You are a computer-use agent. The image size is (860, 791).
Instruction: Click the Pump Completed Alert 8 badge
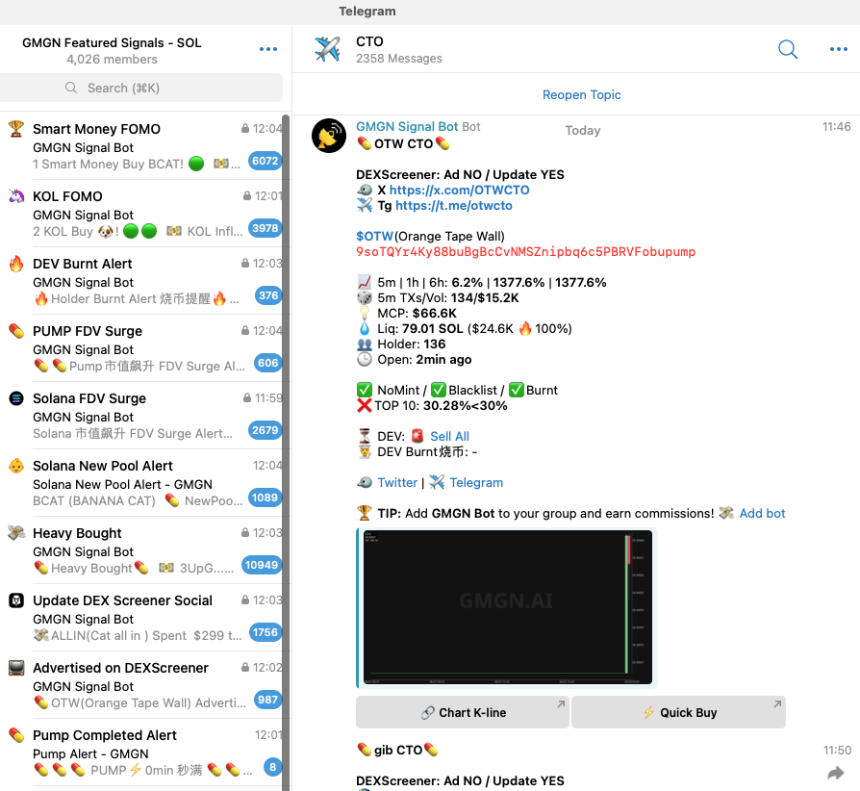(273, 767)
